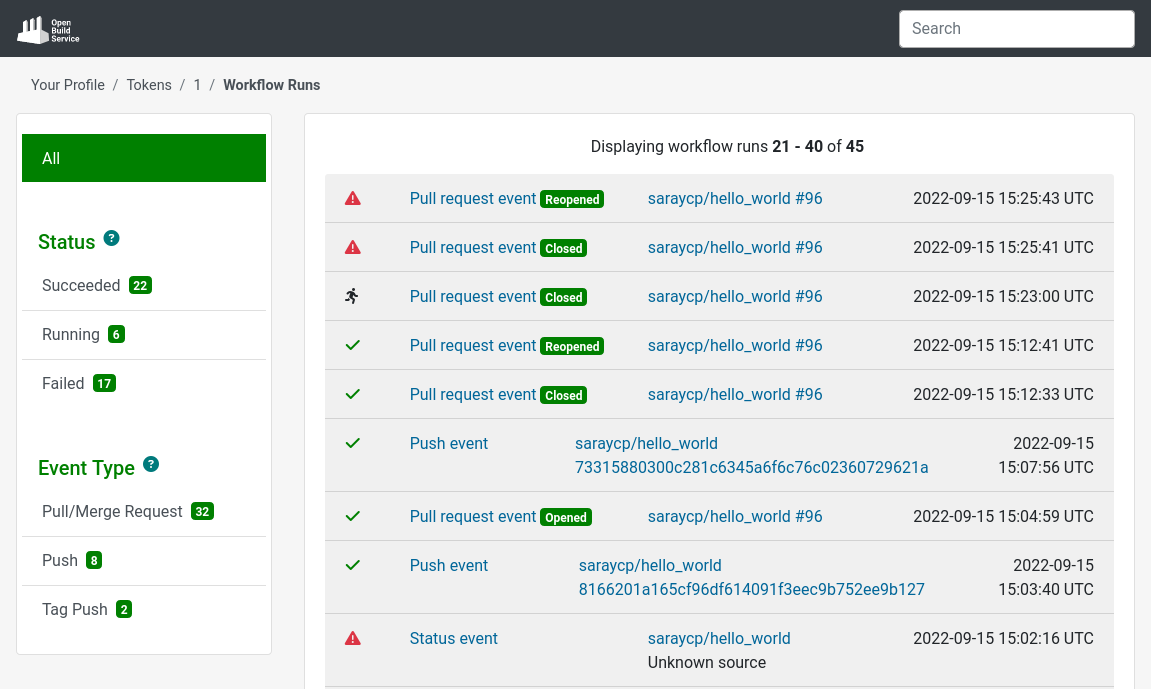Filter workflow runs by Running status

tap(71, 335)
